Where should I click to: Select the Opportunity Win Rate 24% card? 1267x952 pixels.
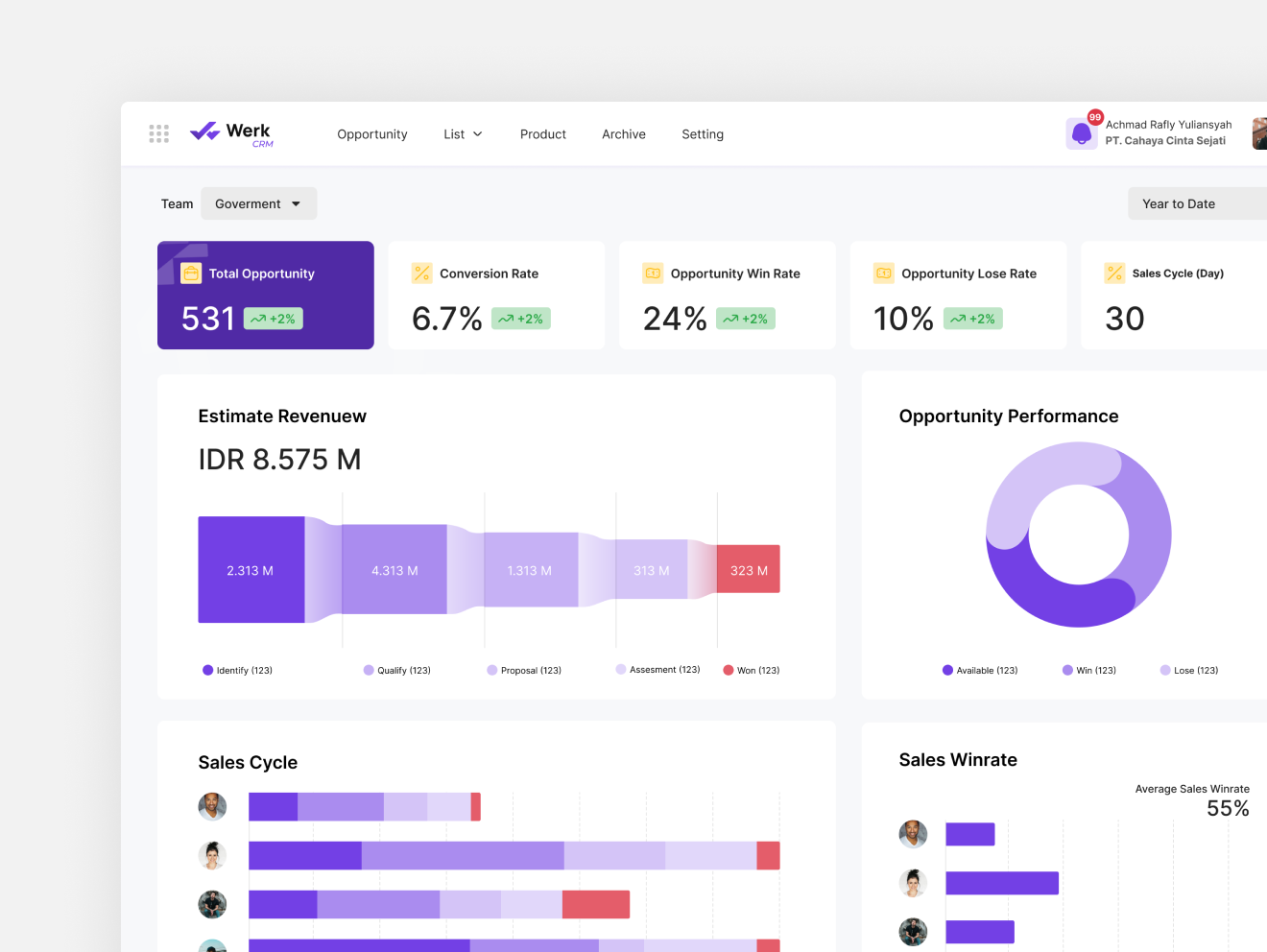click(728, 295)
